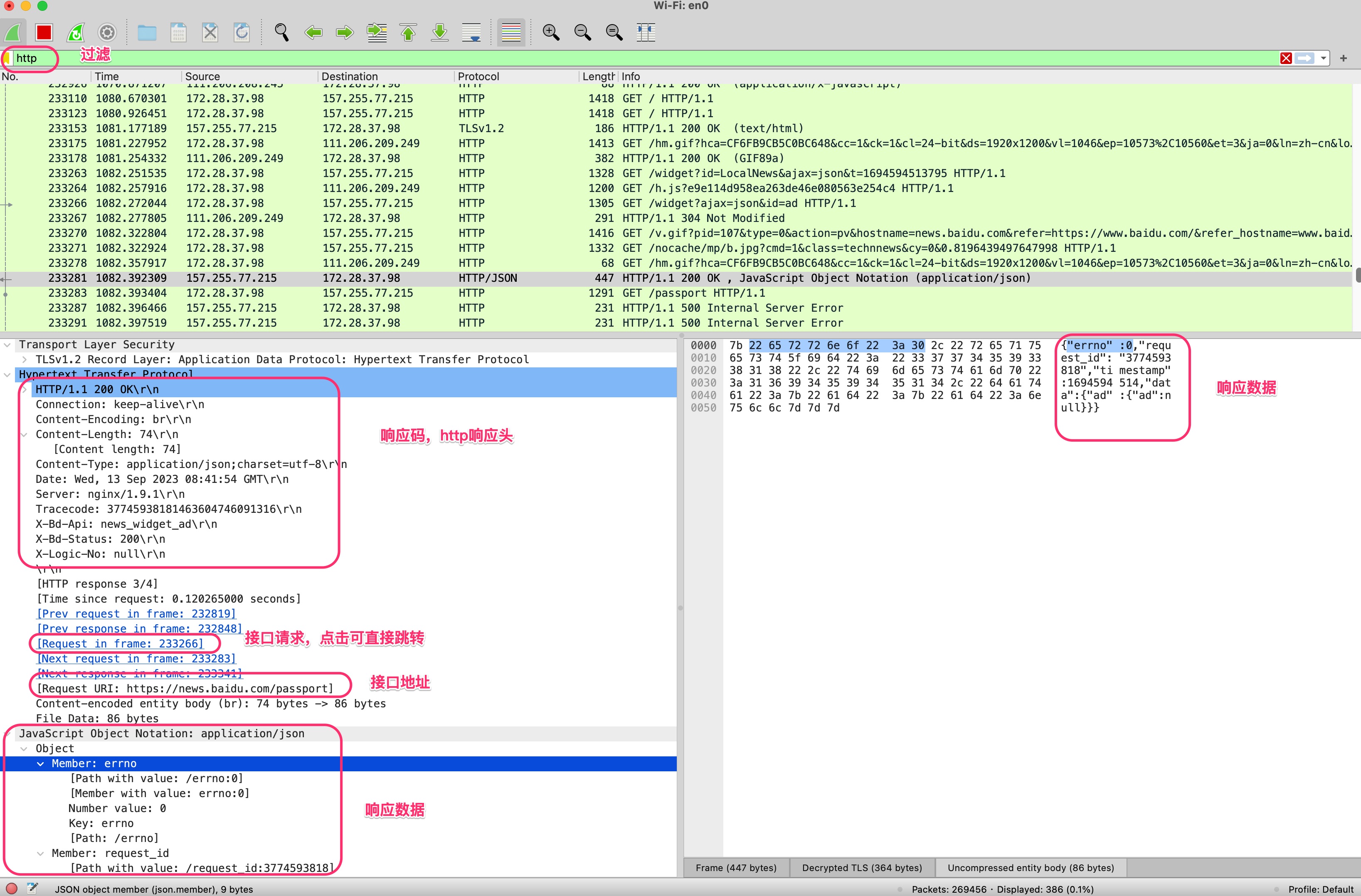Sort by Destination column header
This screenshot has width=1361, height=896.
tap(386, 76)
